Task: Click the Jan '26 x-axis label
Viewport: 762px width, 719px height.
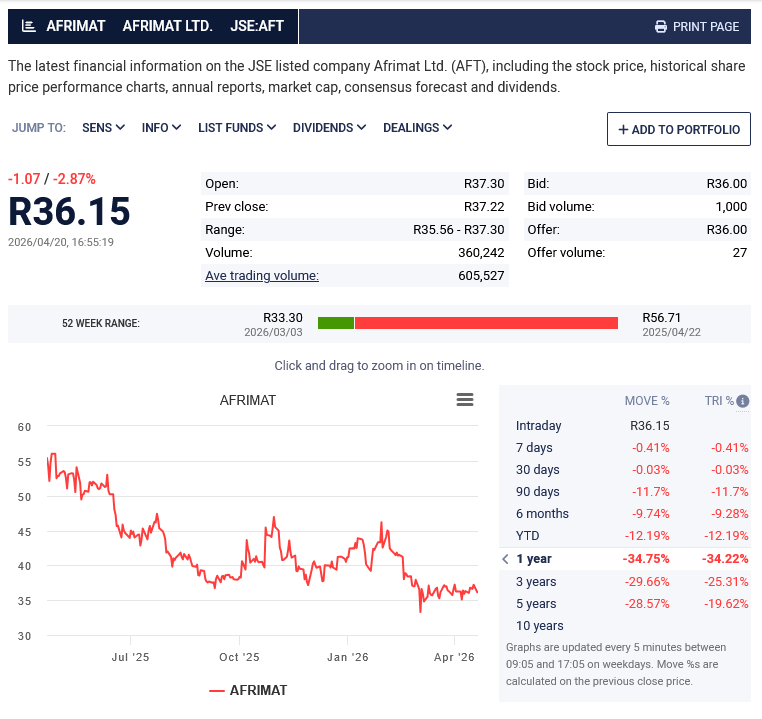Action: pyautogui.click(x=348, y=657)
